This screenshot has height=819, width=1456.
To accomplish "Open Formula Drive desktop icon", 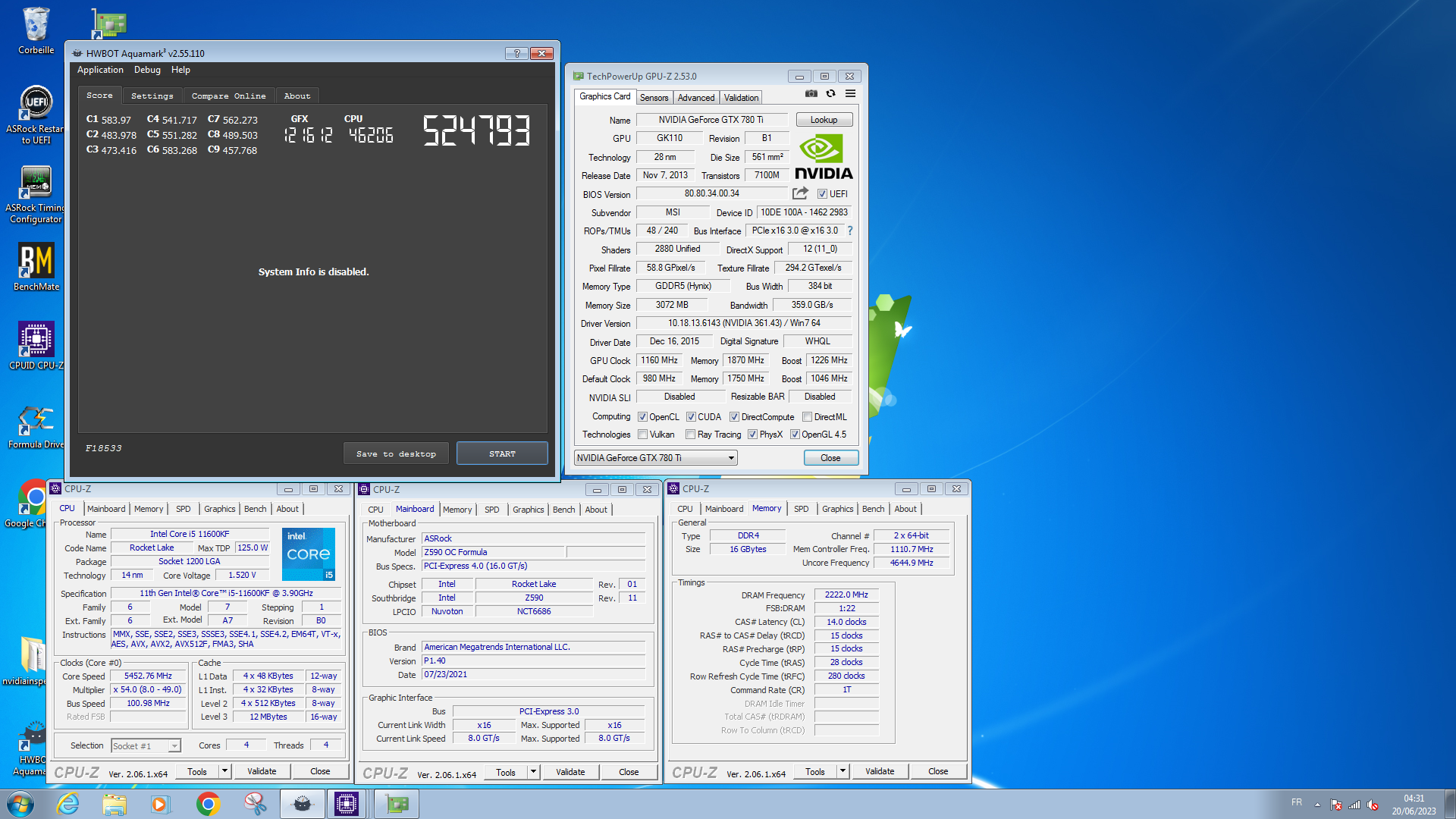I will click(36, 427).
